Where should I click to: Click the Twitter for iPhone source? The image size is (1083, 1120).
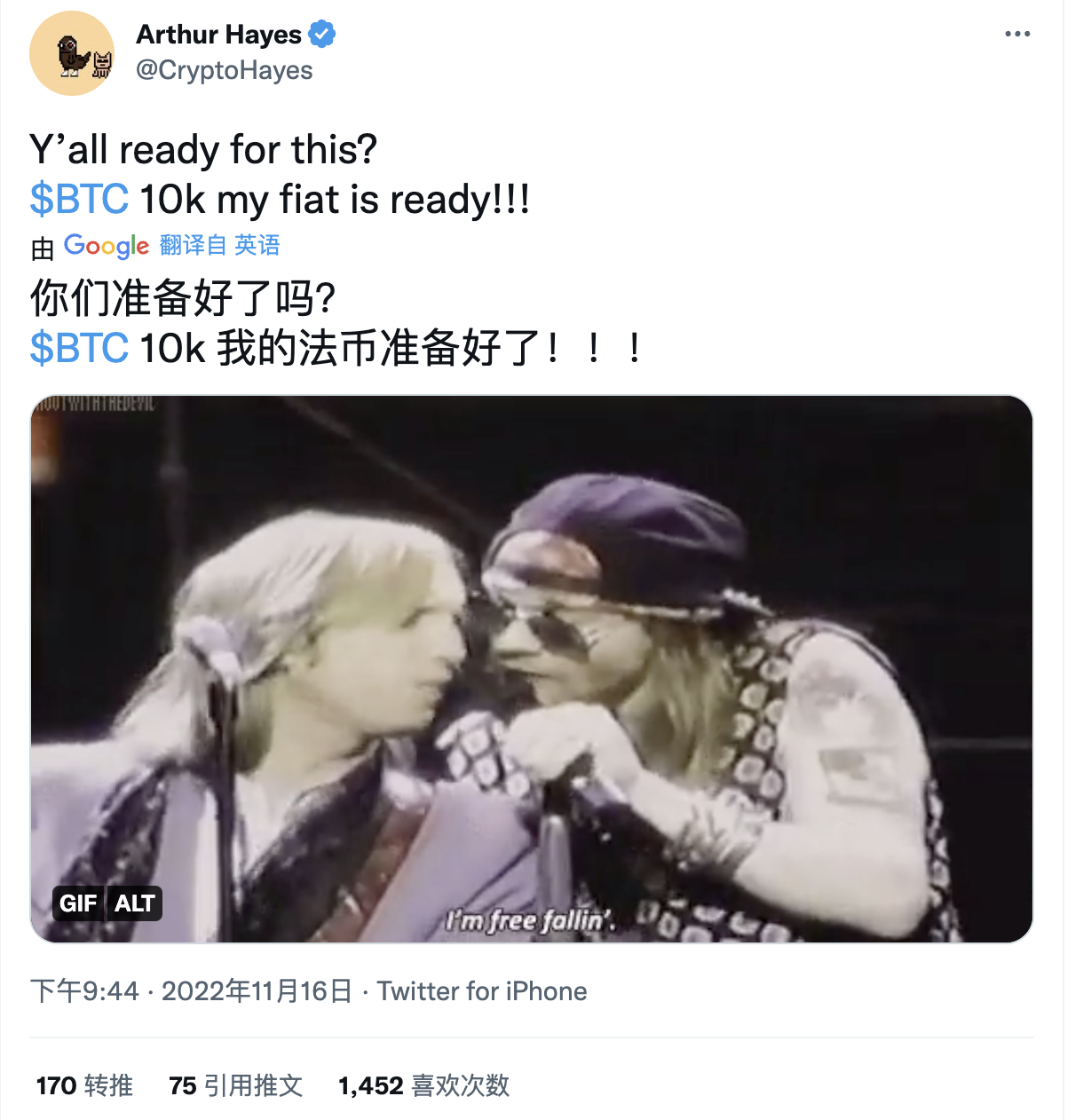point(482,990)
